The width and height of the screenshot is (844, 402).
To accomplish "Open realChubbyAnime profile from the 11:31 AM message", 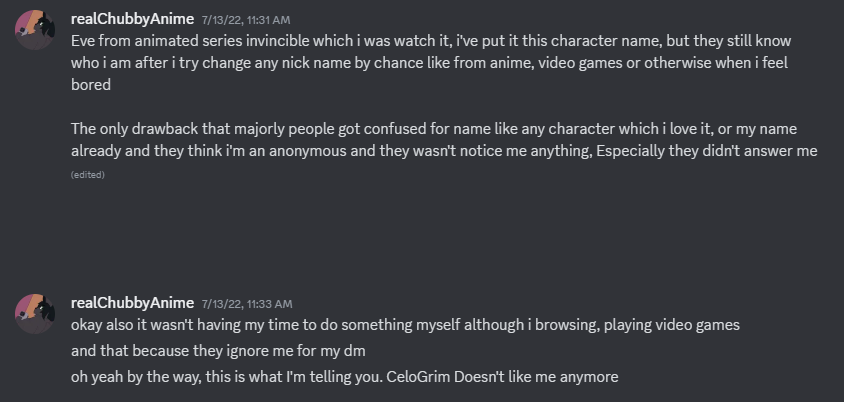I will pos(132,18).
